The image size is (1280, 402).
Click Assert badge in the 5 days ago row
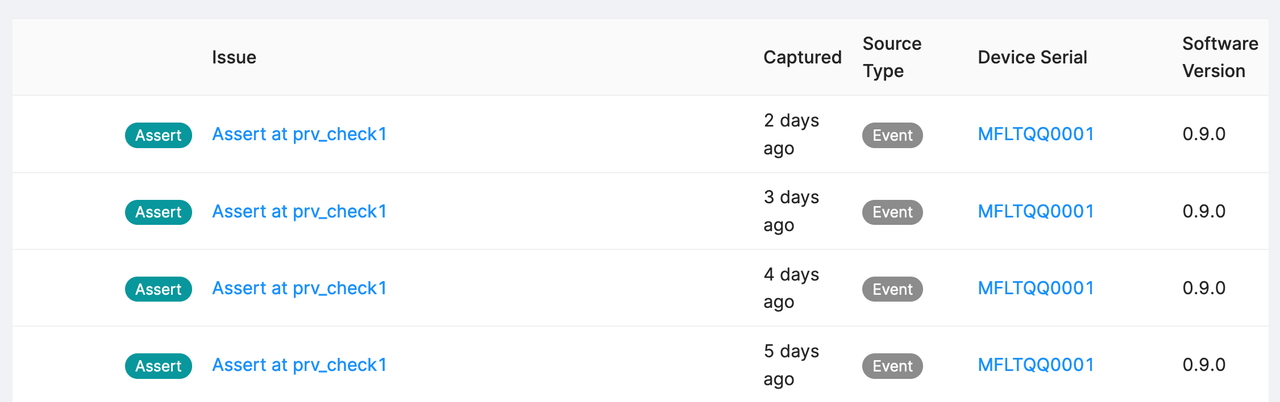point(158,366)
